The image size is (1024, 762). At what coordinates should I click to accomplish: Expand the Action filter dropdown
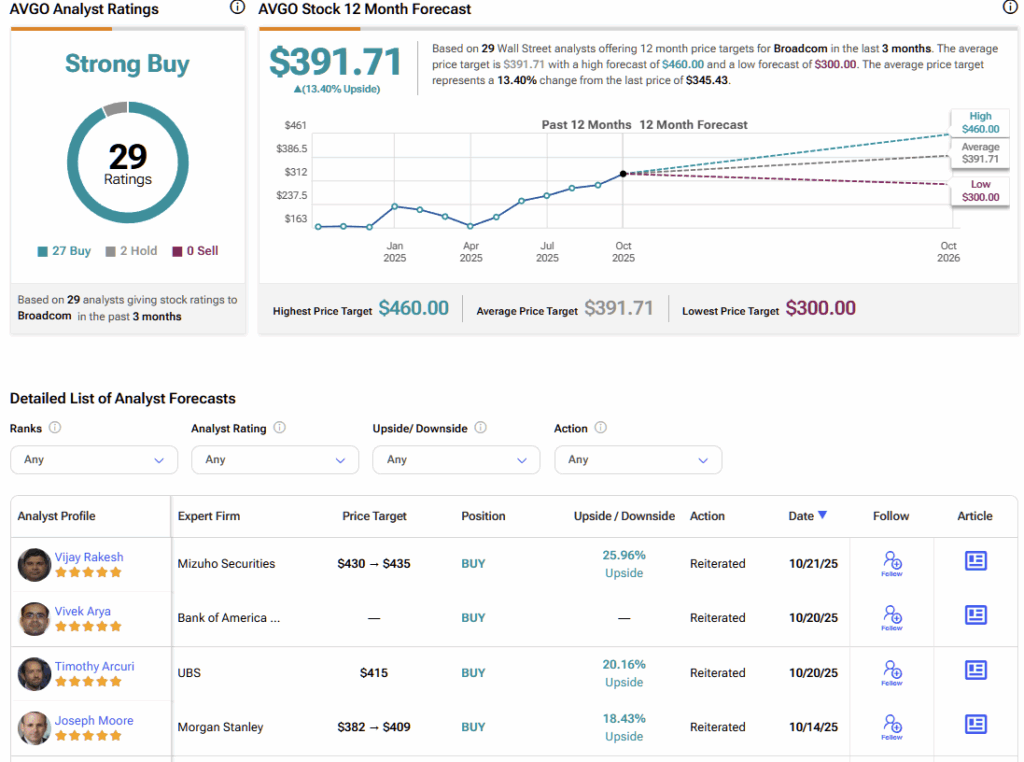tap(637, 460)
